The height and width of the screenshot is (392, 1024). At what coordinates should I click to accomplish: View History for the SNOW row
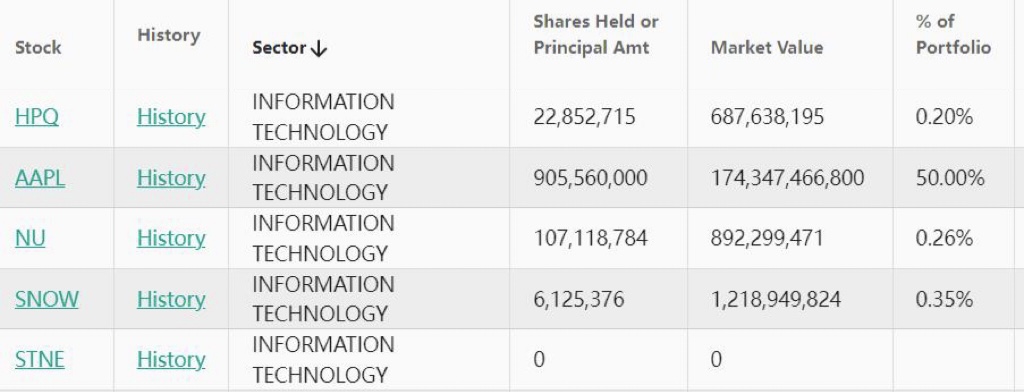(x=171, y=299)
